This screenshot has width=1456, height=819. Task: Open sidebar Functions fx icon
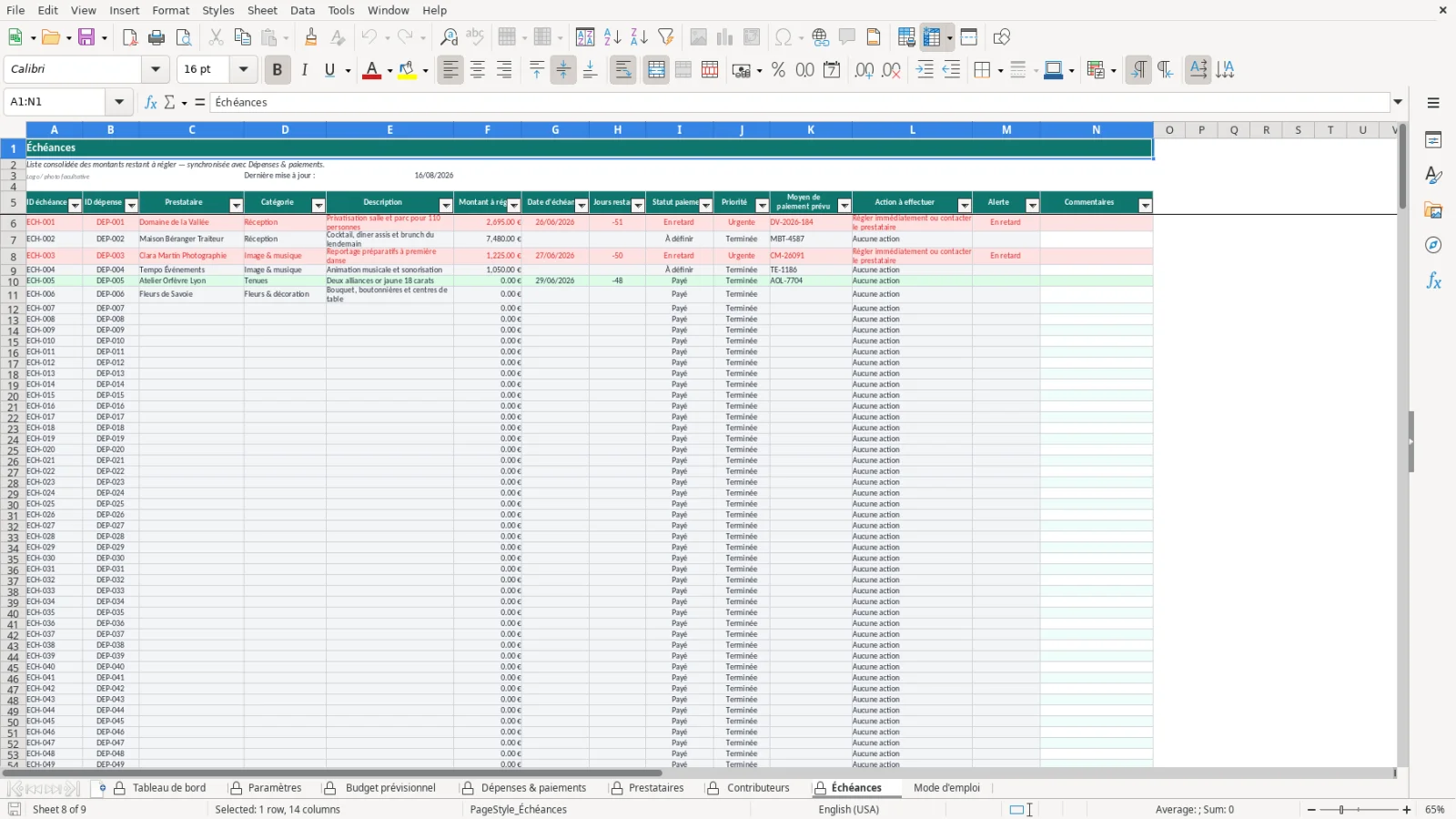1433,281
